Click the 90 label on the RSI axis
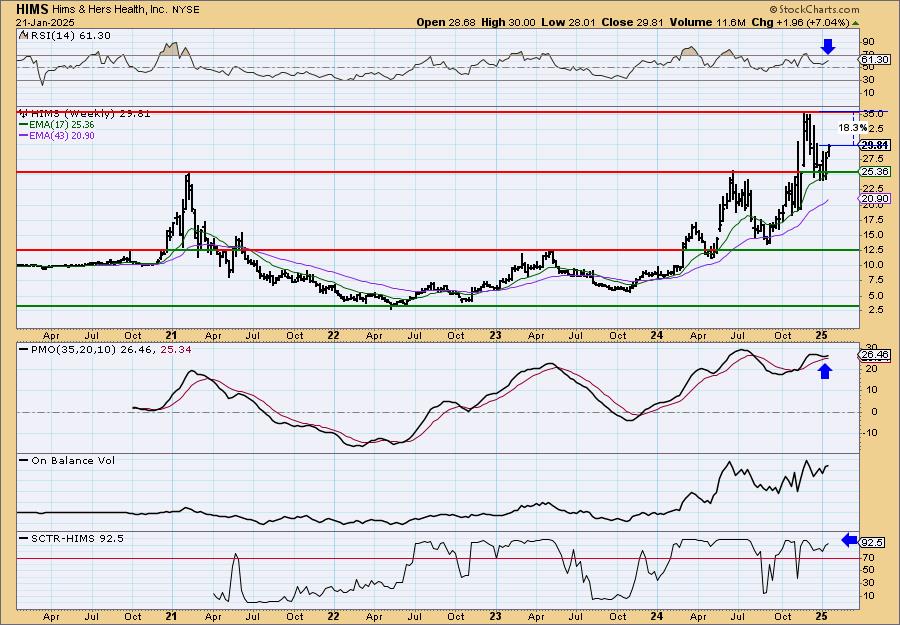The image size is (900, 625). tap(868, 42)
